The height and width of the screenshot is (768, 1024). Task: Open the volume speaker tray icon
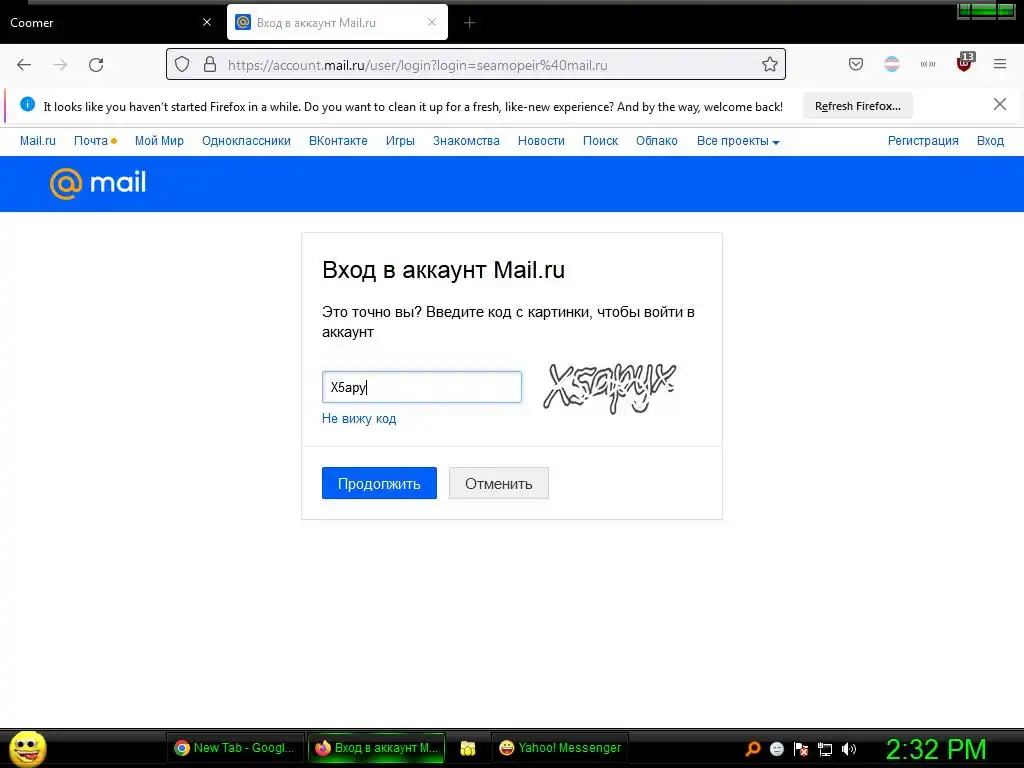(849, 749)
